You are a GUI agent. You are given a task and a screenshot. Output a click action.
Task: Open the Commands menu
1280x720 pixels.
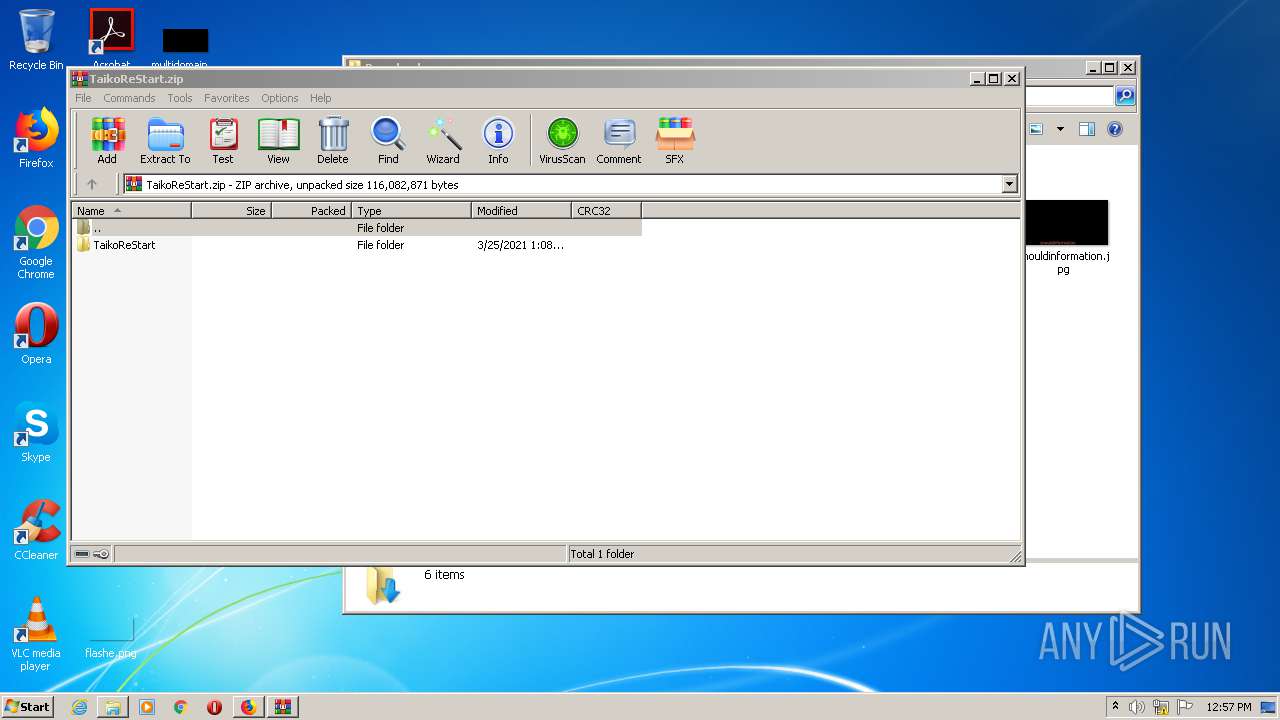[x=129, y=98]
